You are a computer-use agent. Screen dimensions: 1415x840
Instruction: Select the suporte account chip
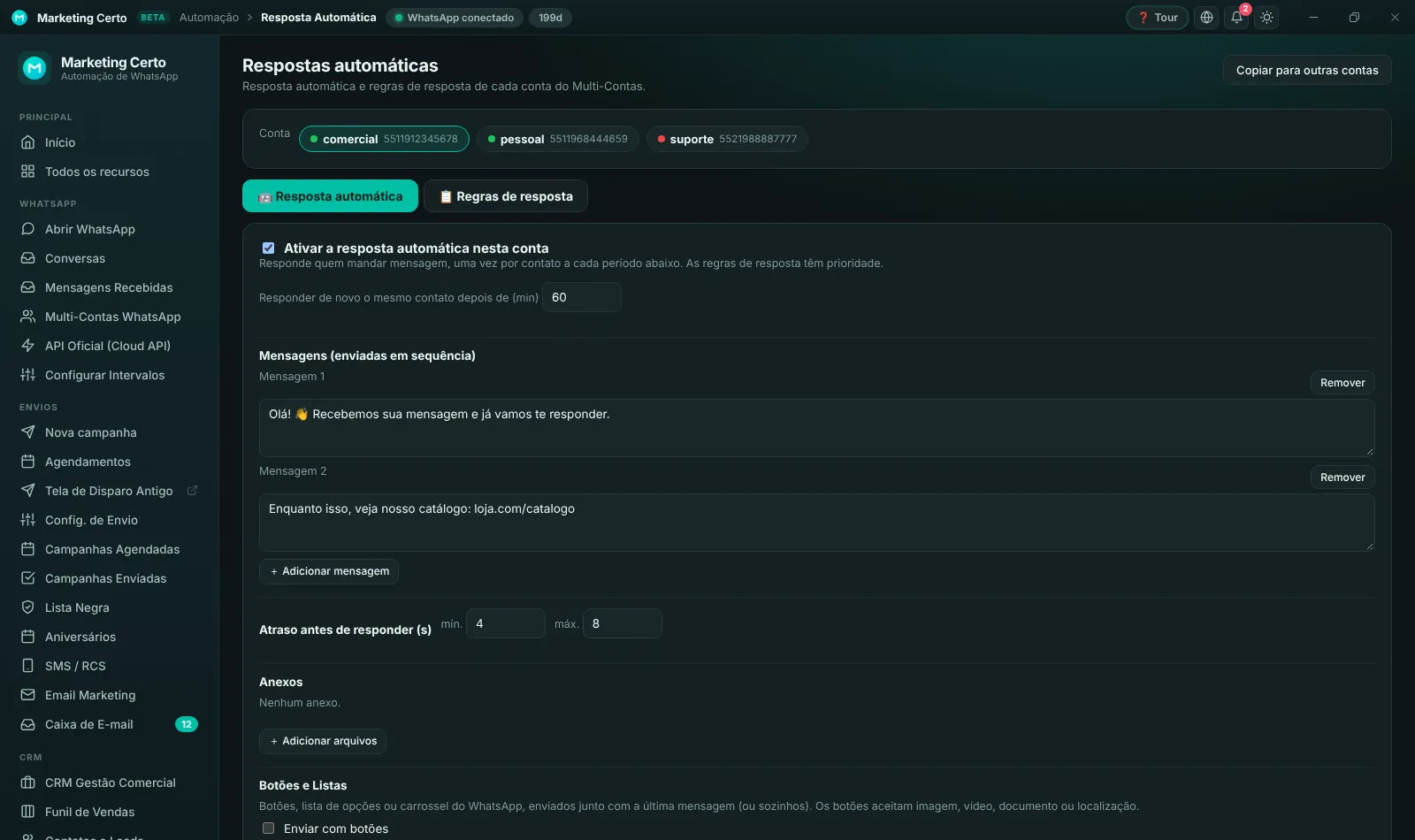(x=727, y=139)
